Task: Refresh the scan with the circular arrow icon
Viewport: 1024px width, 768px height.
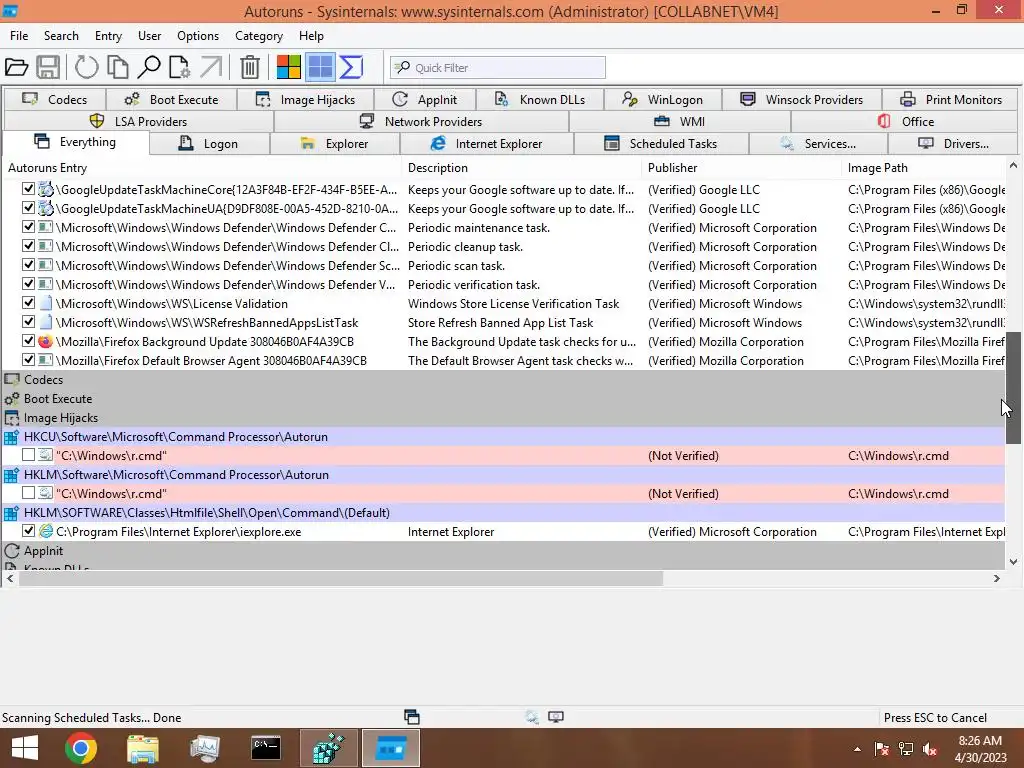Action: pos(86,67)
